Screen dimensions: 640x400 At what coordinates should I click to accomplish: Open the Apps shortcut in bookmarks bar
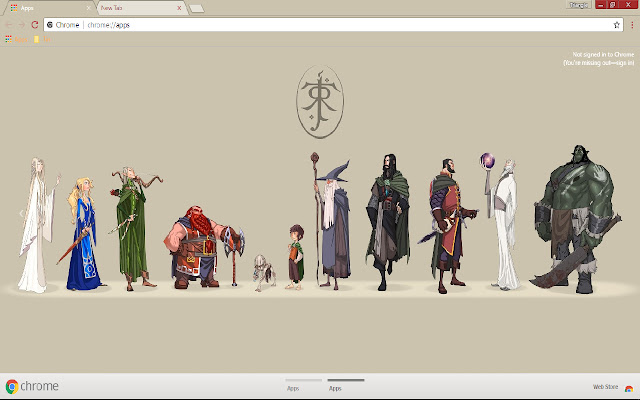[17, 39]
